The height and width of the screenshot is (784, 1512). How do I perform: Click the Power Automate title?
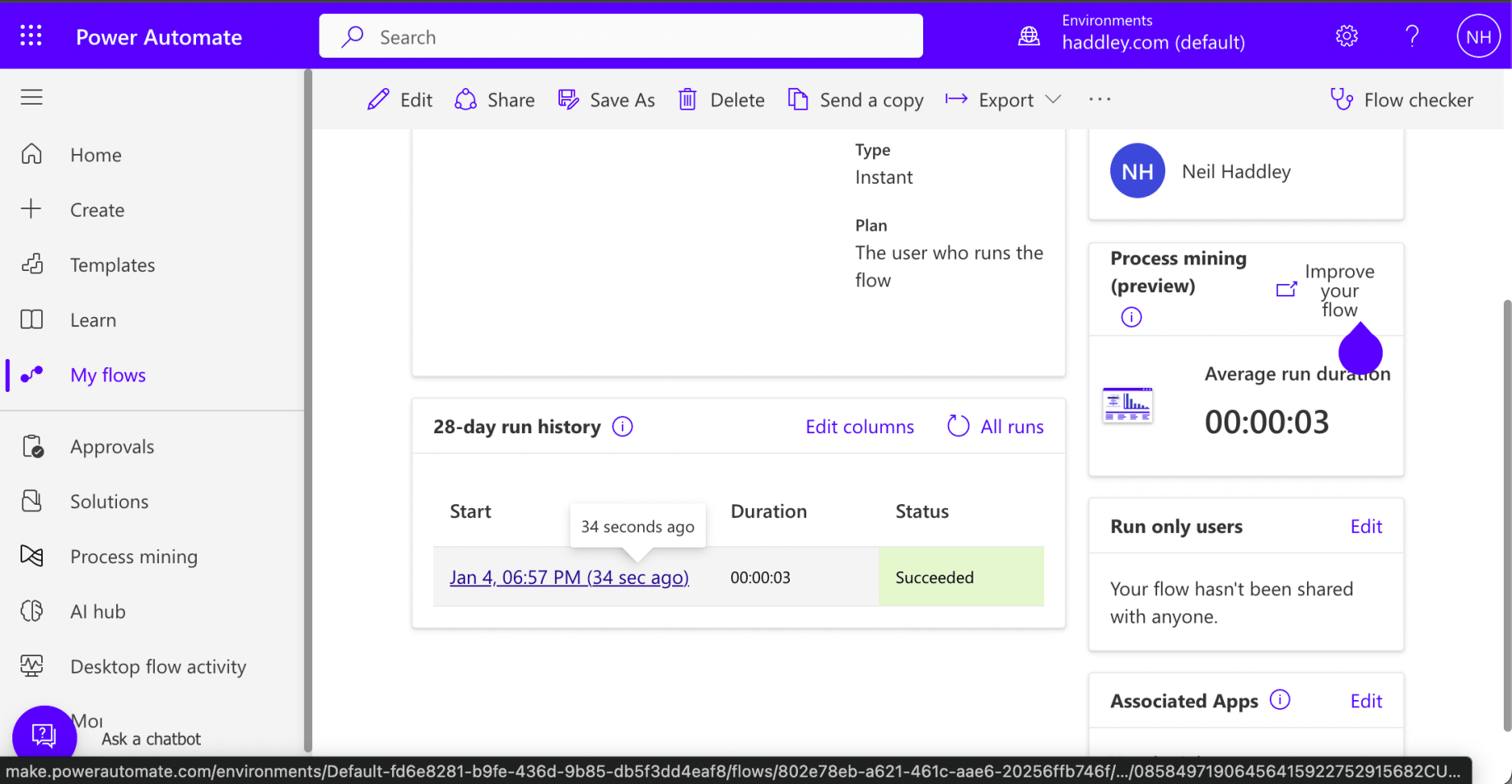click(x=159, y=37)
